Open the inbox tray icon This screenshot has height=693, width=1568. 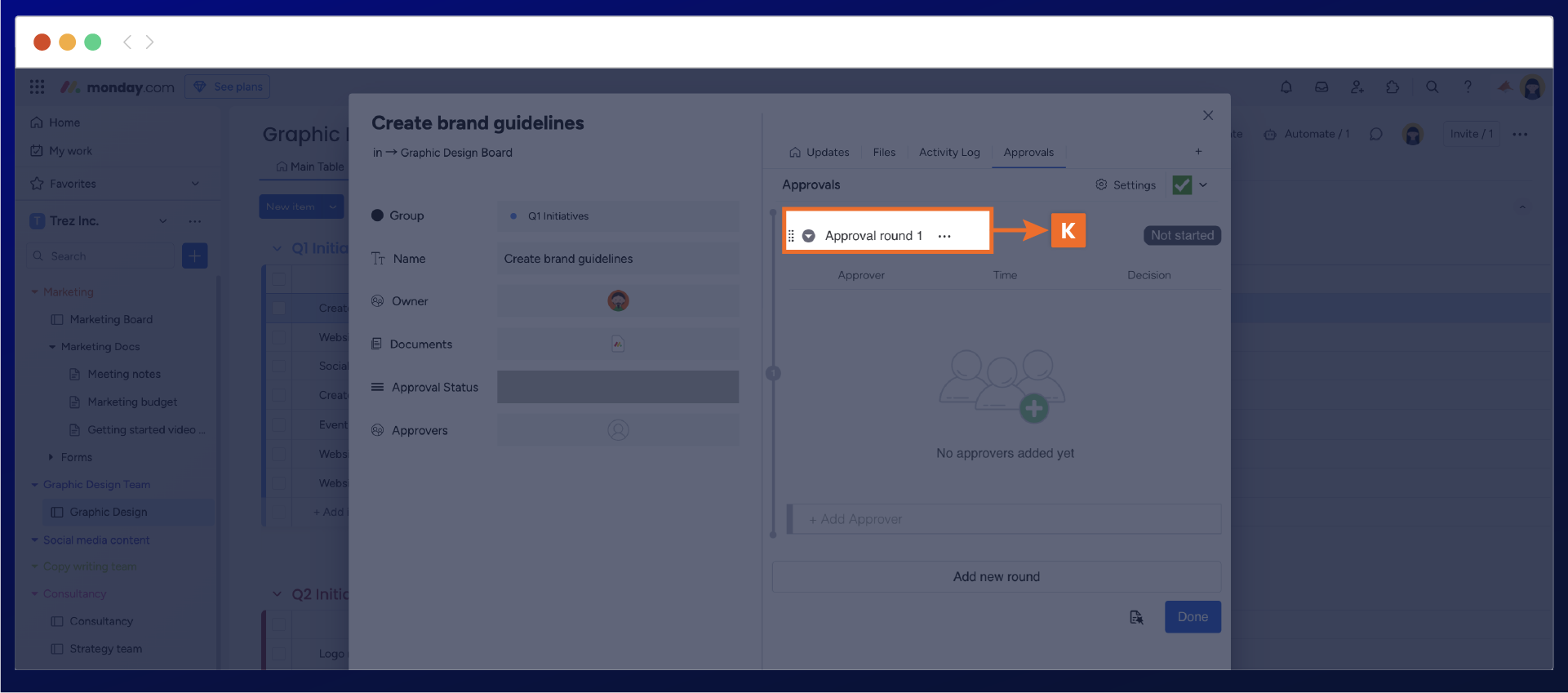tap(1321, 87)
